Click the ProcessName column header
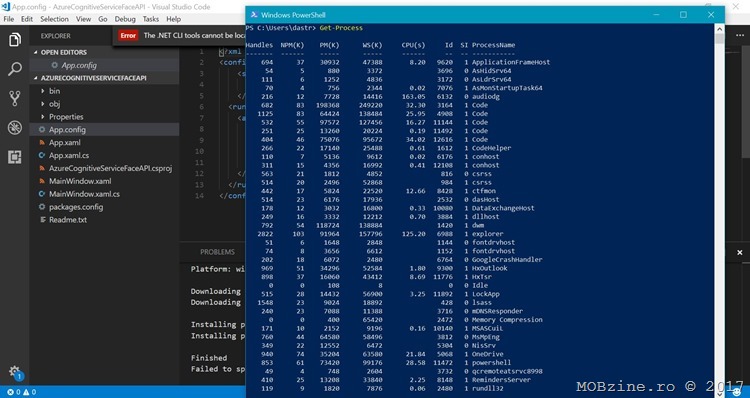The width and height of the screenshot is (750, 398). (493, 45)
